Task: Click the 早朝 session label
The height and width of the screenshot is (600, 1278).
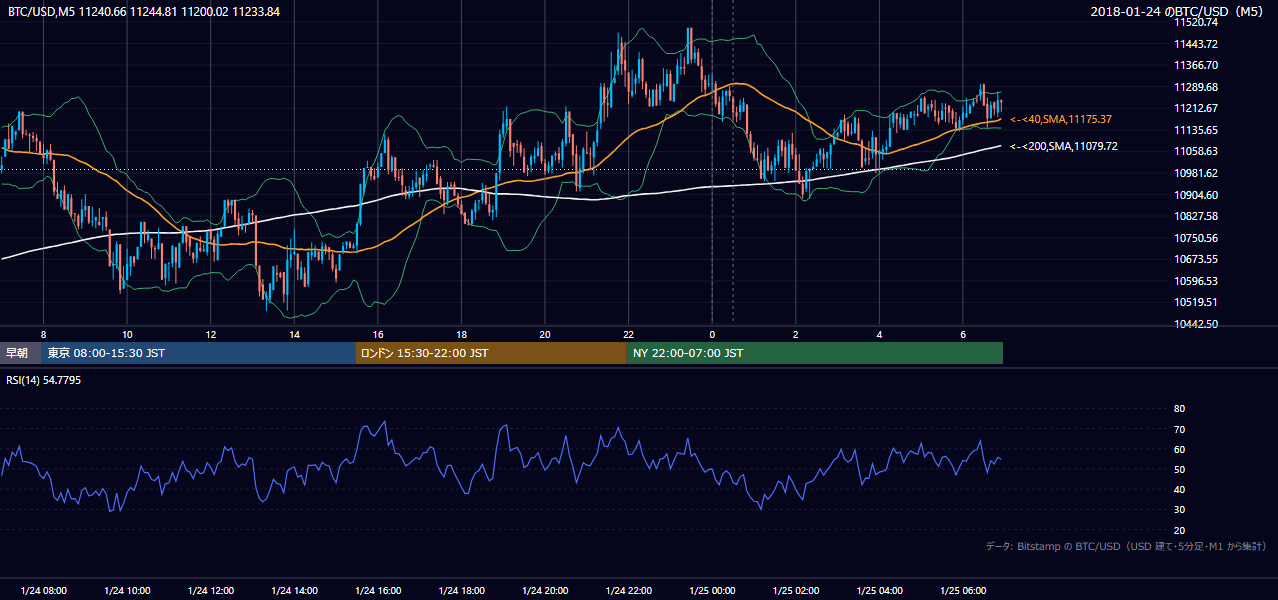Action: (20, 353)
